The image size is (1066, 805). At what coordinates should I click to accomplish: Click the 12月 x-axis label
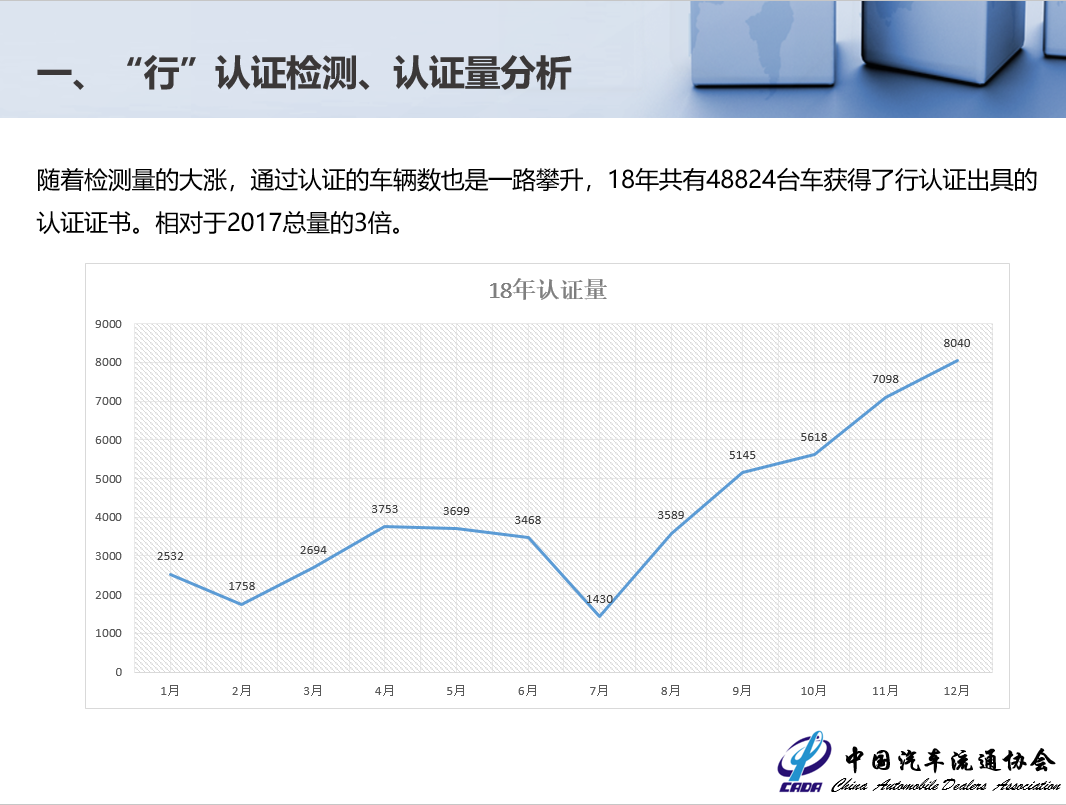[x=957, y=690]
